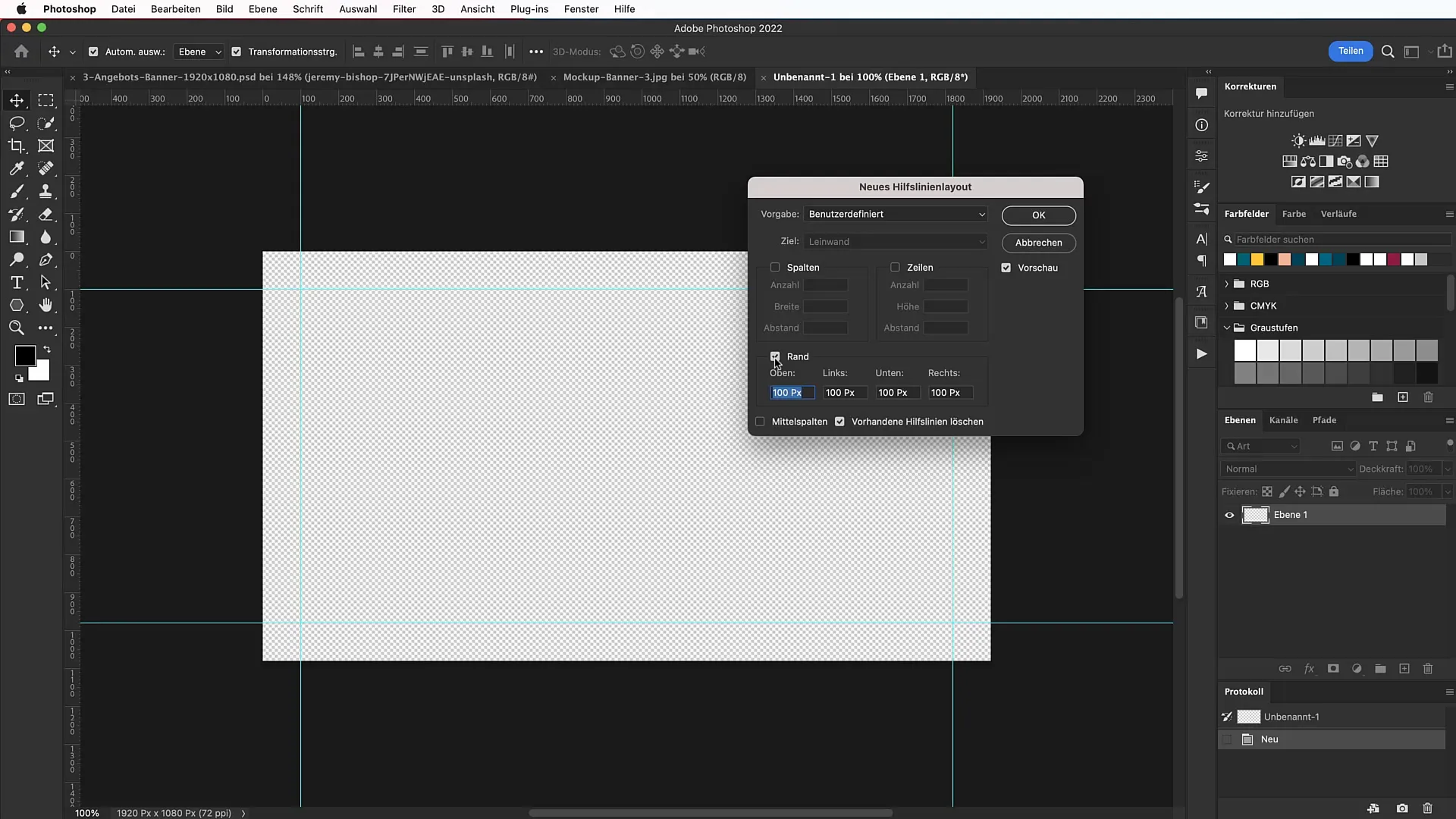This screenshot has width=1456, height=819.
Task: Toggle Transformationsstrg. checkbox
Action: point(236,52)
